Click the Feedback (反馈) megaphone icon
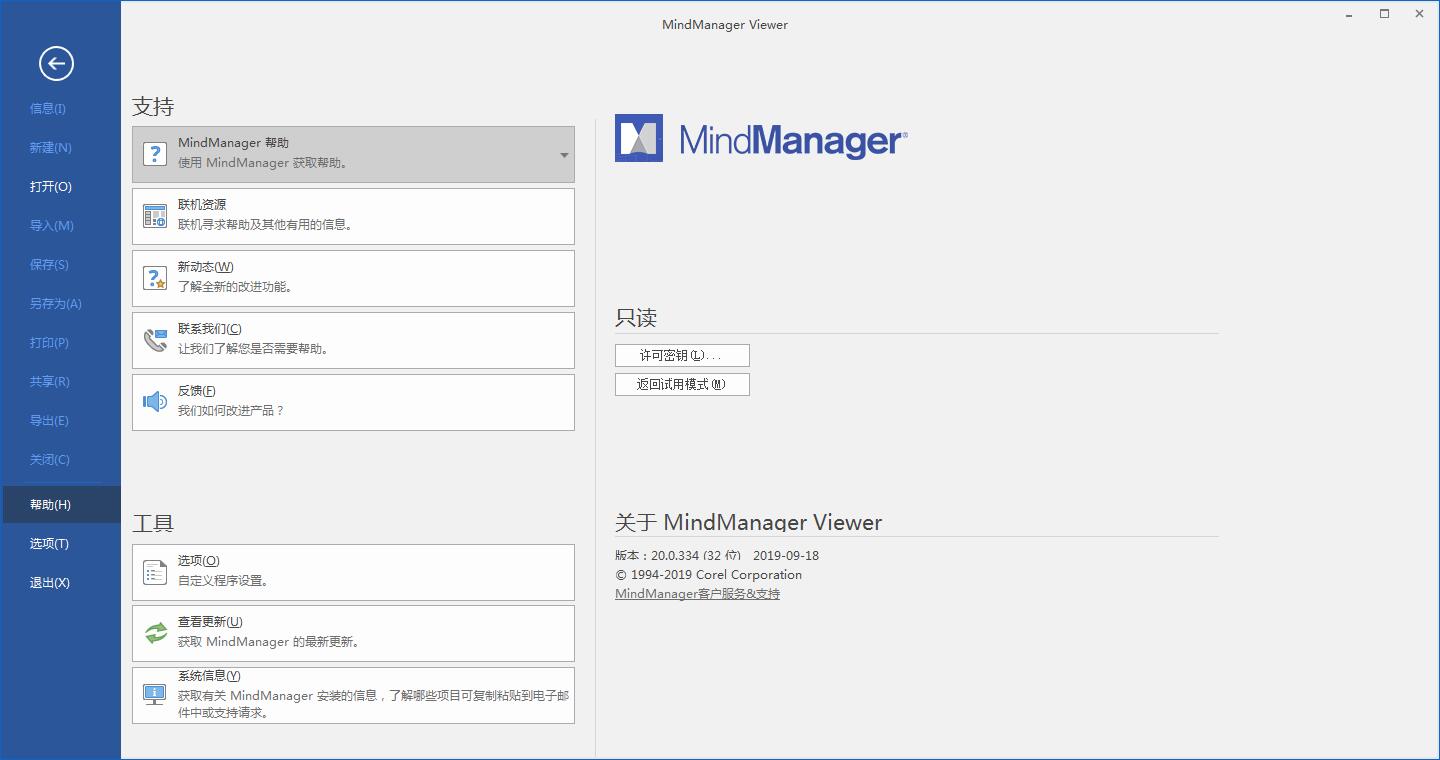 click(154, 402)
